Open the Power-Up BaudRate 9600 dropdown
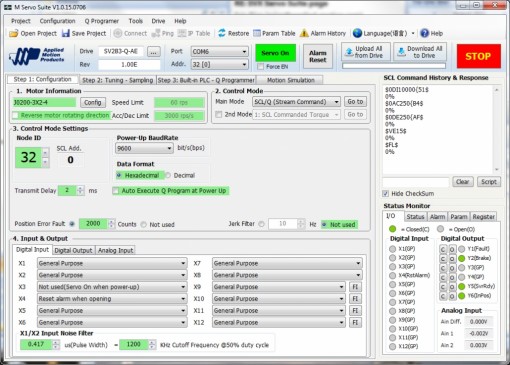The image size is (510, 365). [x=144, y=148]
